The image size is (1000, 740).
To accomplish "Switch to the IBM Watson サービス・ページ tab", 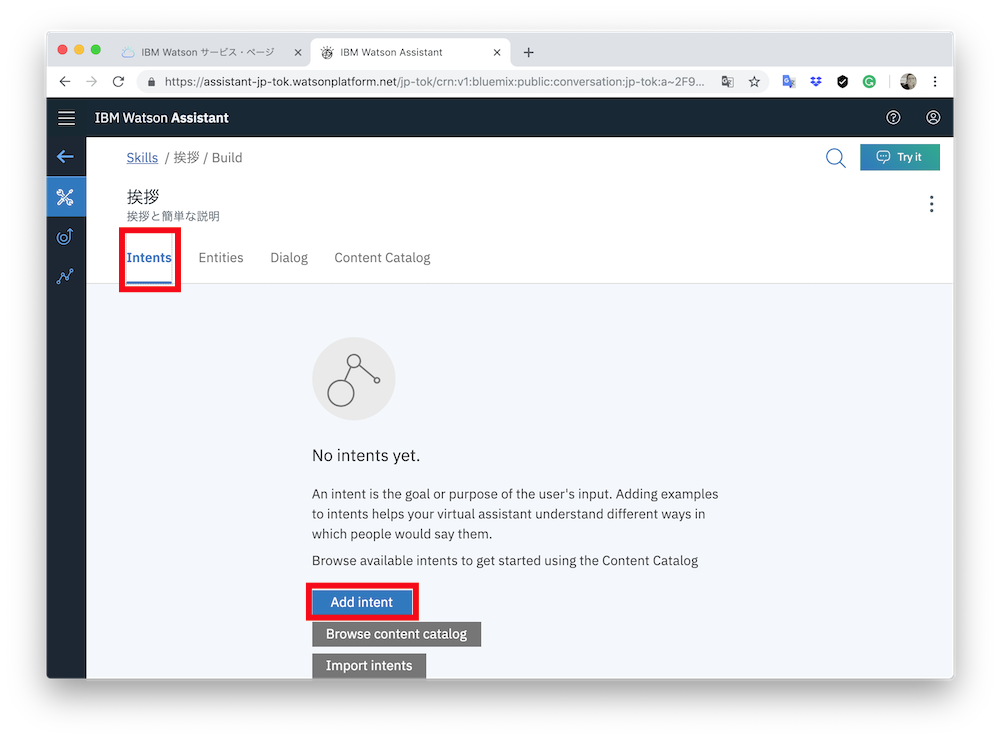I will pyautogui.click(x=210, y=52).
